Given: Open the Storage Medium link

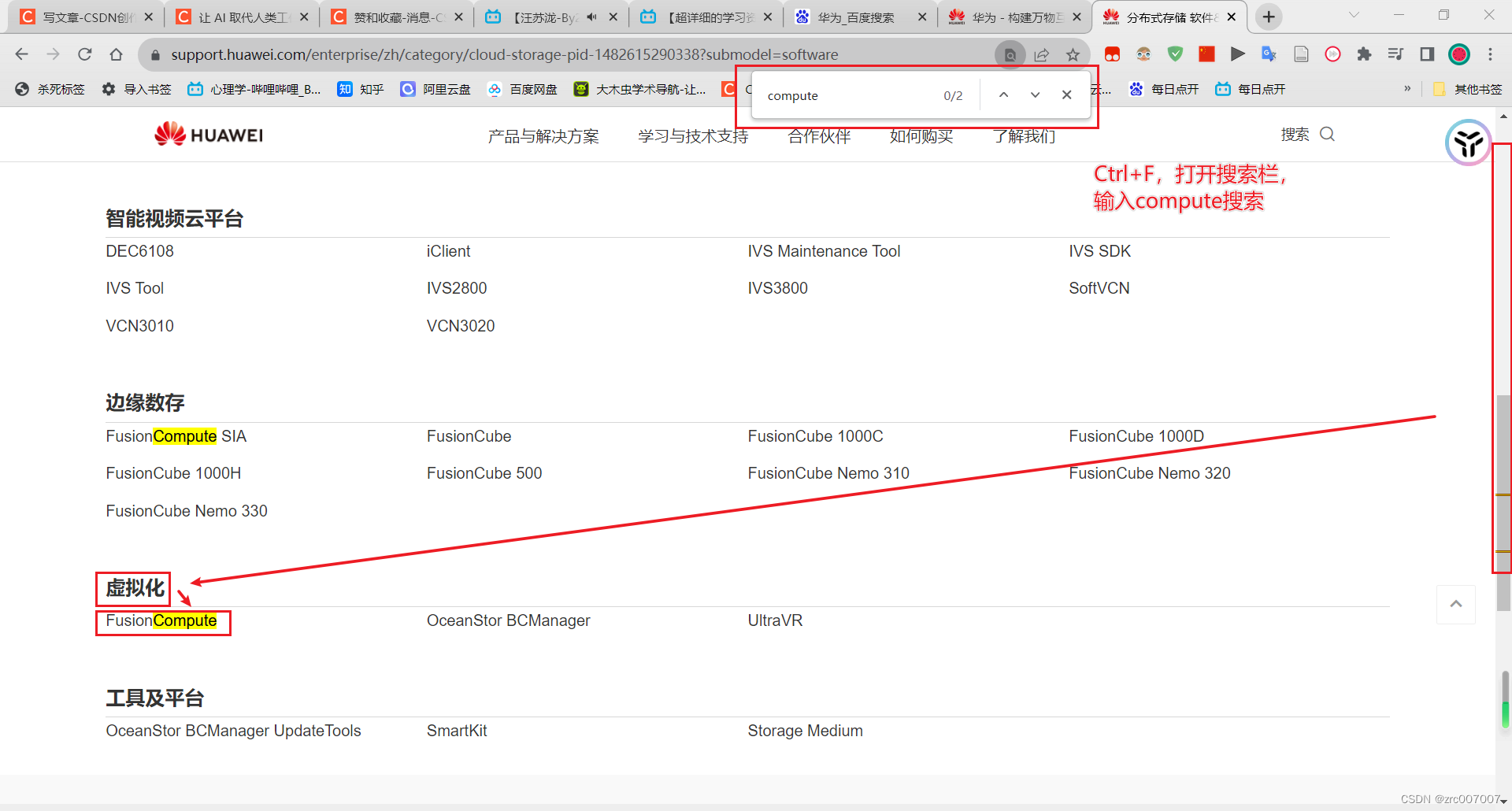Looking at the screenshot, I should coord(805,731).
